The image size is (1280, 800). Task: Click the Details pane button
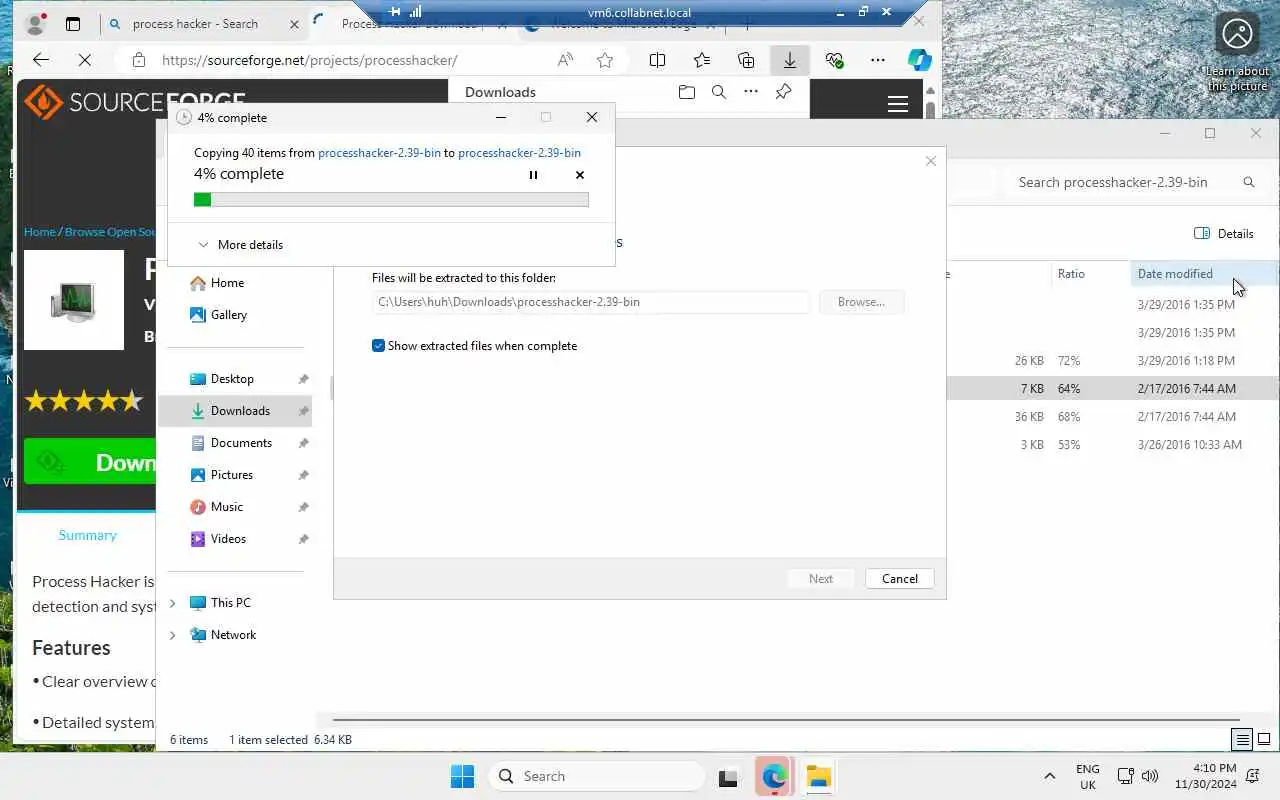point(1224,233)
